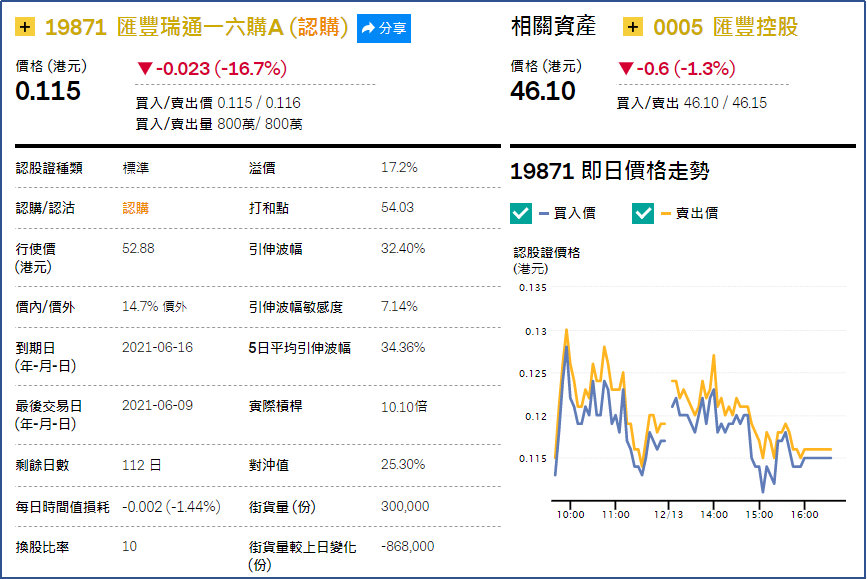The width and height of the screenshot is (867, 579).
Task: Click the 實際槓桿 value 10.10倍
Action: tap(404, 406)
